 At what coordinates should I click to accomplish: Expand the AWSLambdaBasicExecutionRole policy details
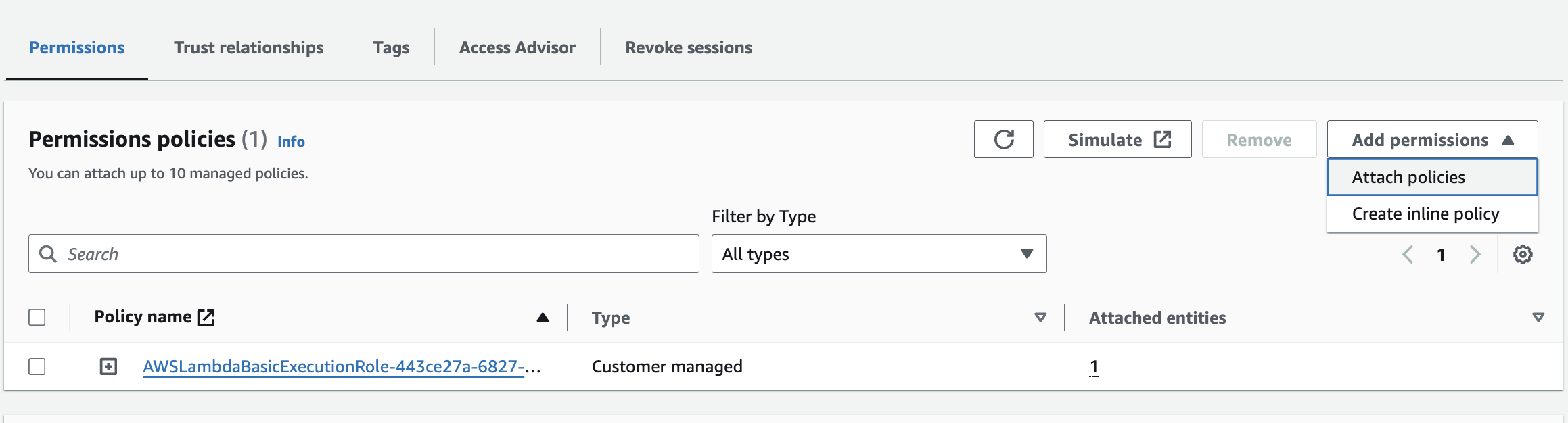(108, 367)
